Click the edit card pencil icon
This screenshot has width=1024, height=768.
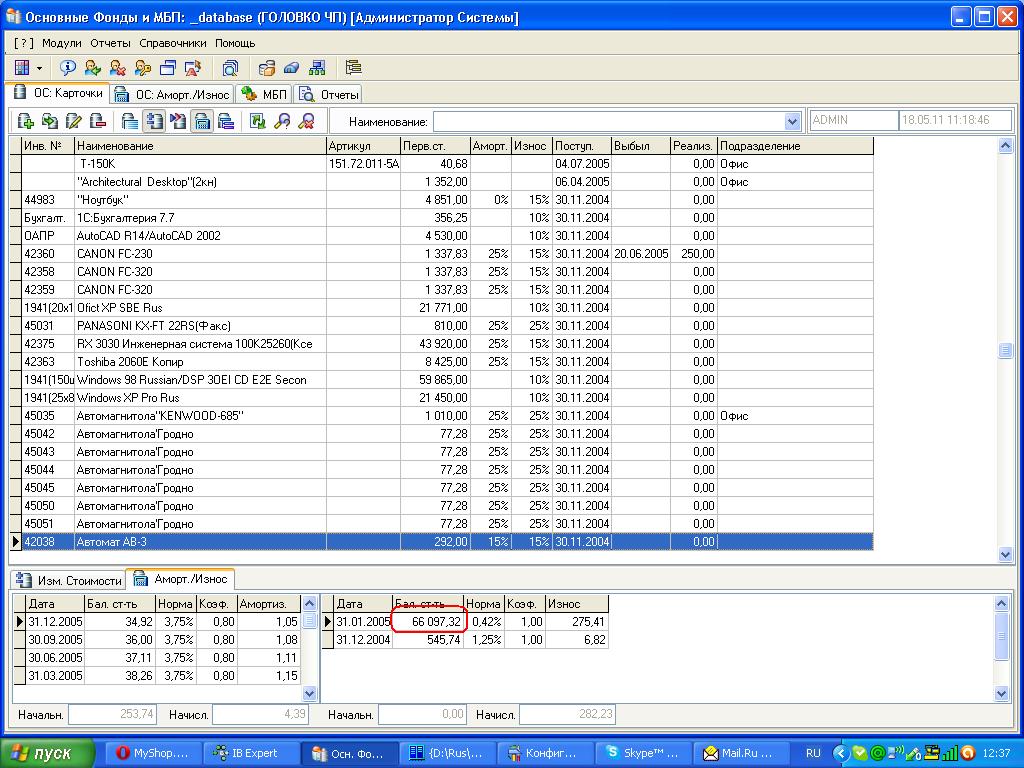coord(74,121)
